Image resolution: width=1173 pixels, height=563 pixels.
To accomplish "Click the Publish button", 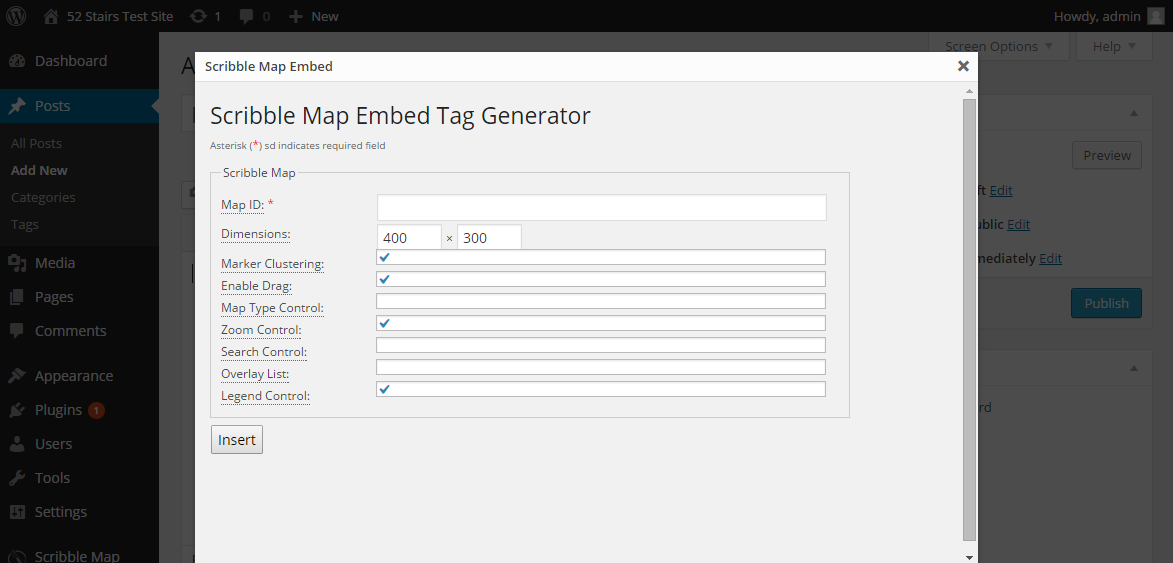I will click(x=1106, y=303).
